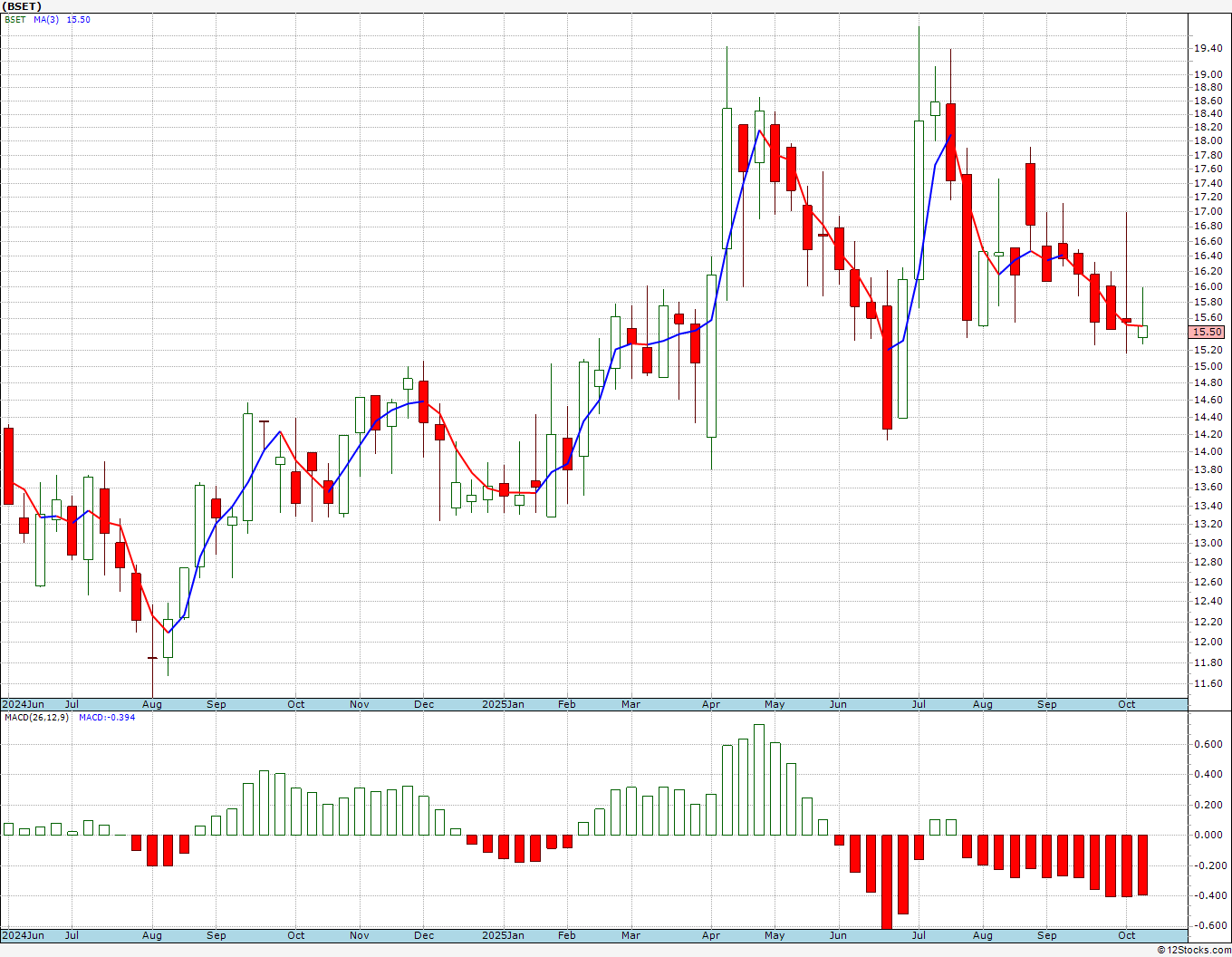Viewport: 1232px width, 957px height.
Task: Select the 17.60 price axis label
Action: click(1208, 169)
